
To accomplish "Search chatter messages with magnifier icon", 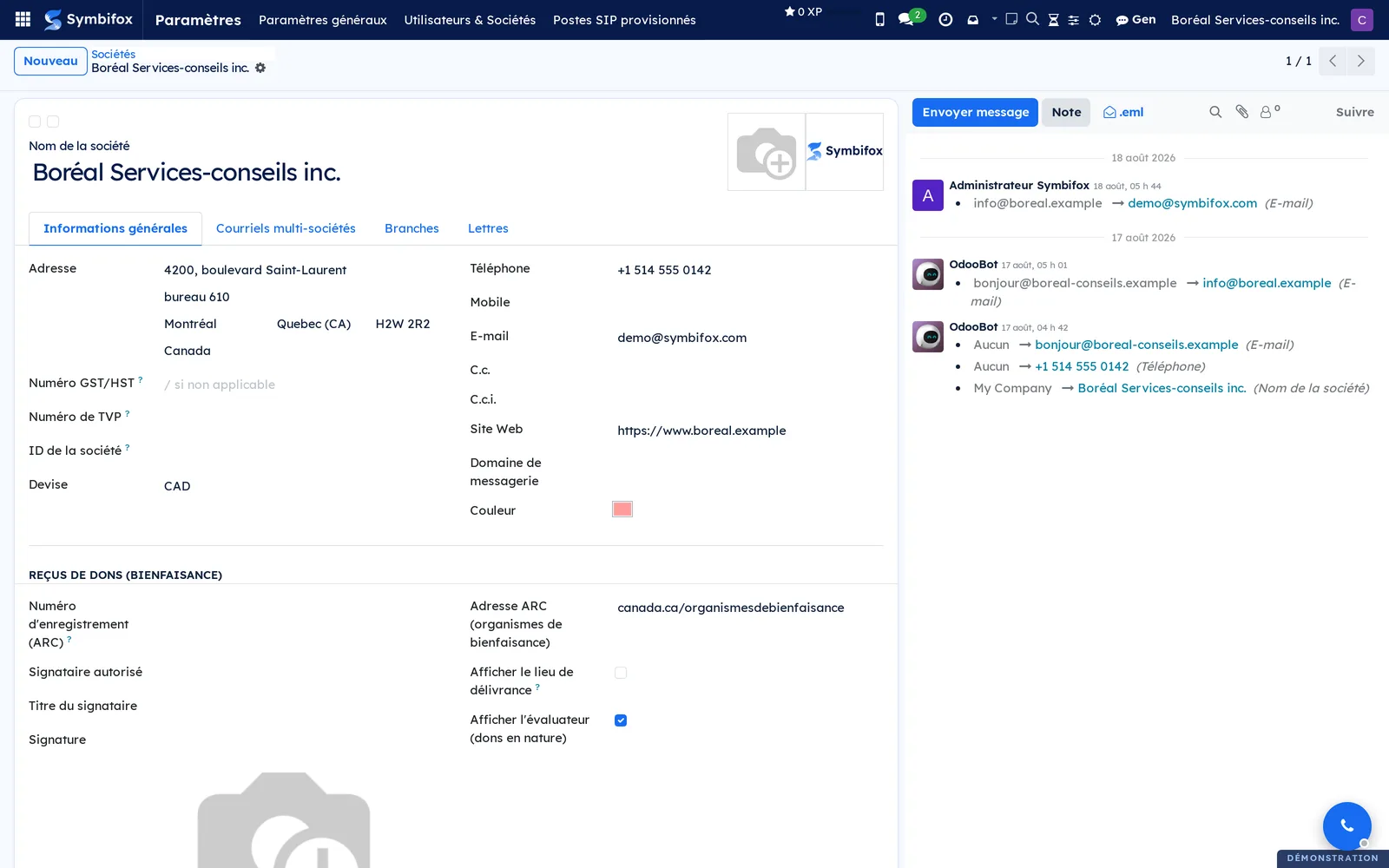I will [1215, 112].
